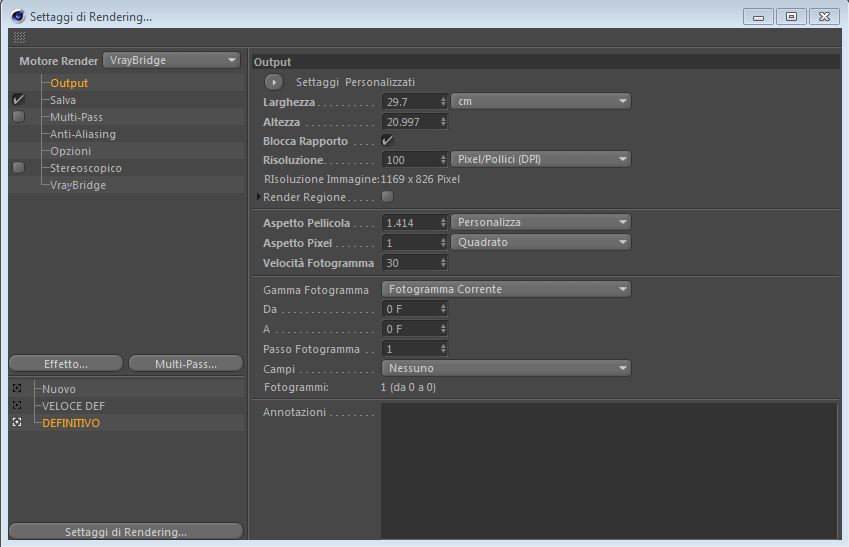This screenshot has height=547, width=849.
Task: Open the cm units dropdown for Larghezza
Action: click(541, 101)
